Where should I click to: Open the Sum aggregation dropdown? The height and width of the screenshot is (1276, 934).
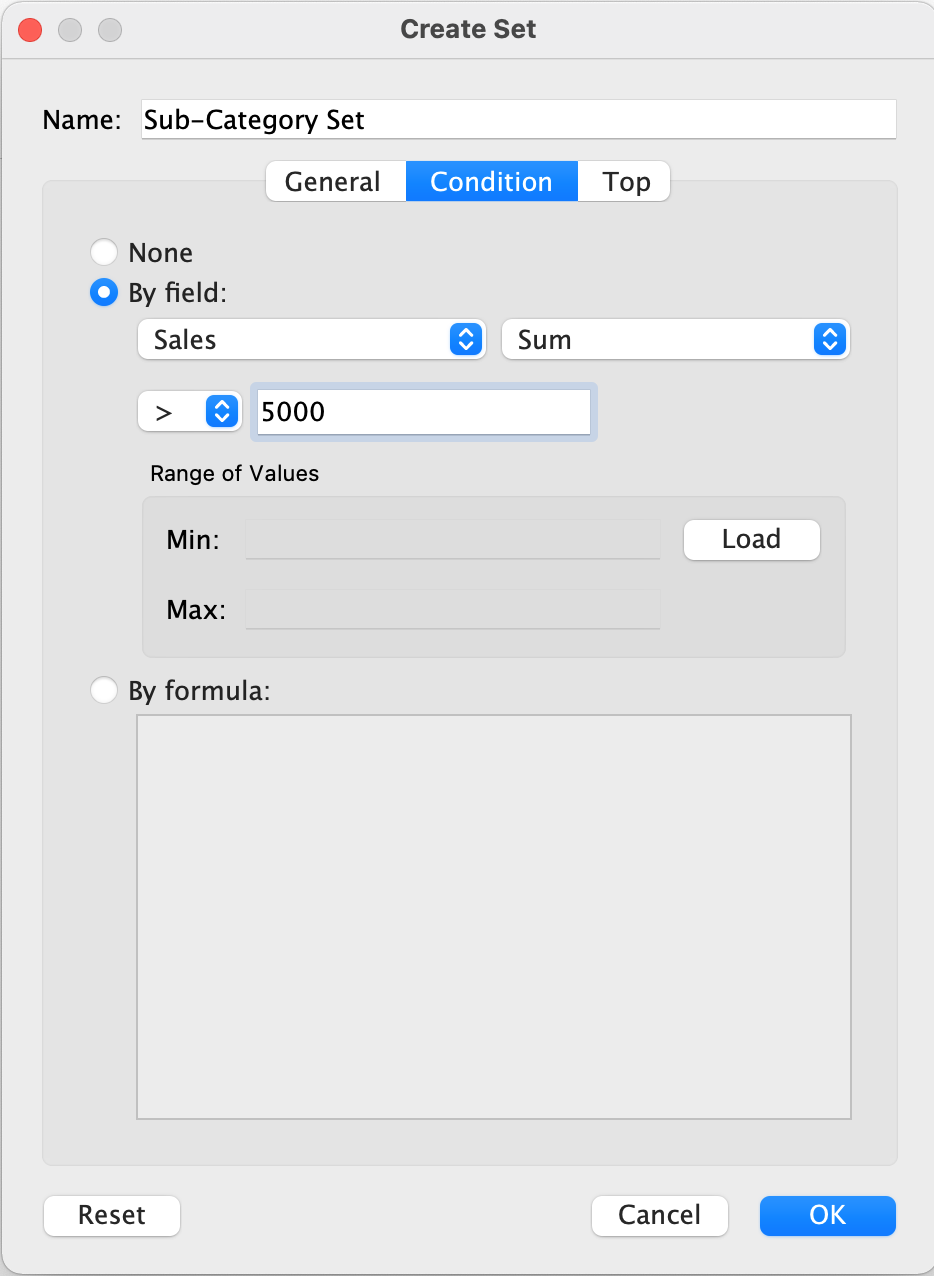[x=674, y=340]
